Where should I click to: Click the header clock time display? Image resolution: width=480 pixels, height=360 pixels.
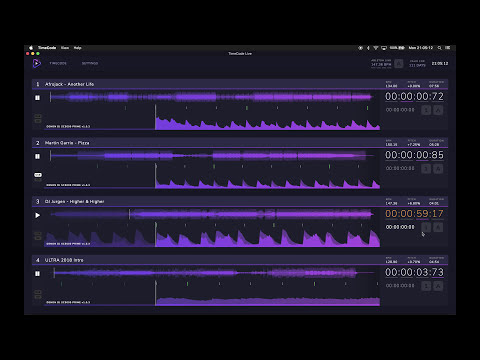440,63
